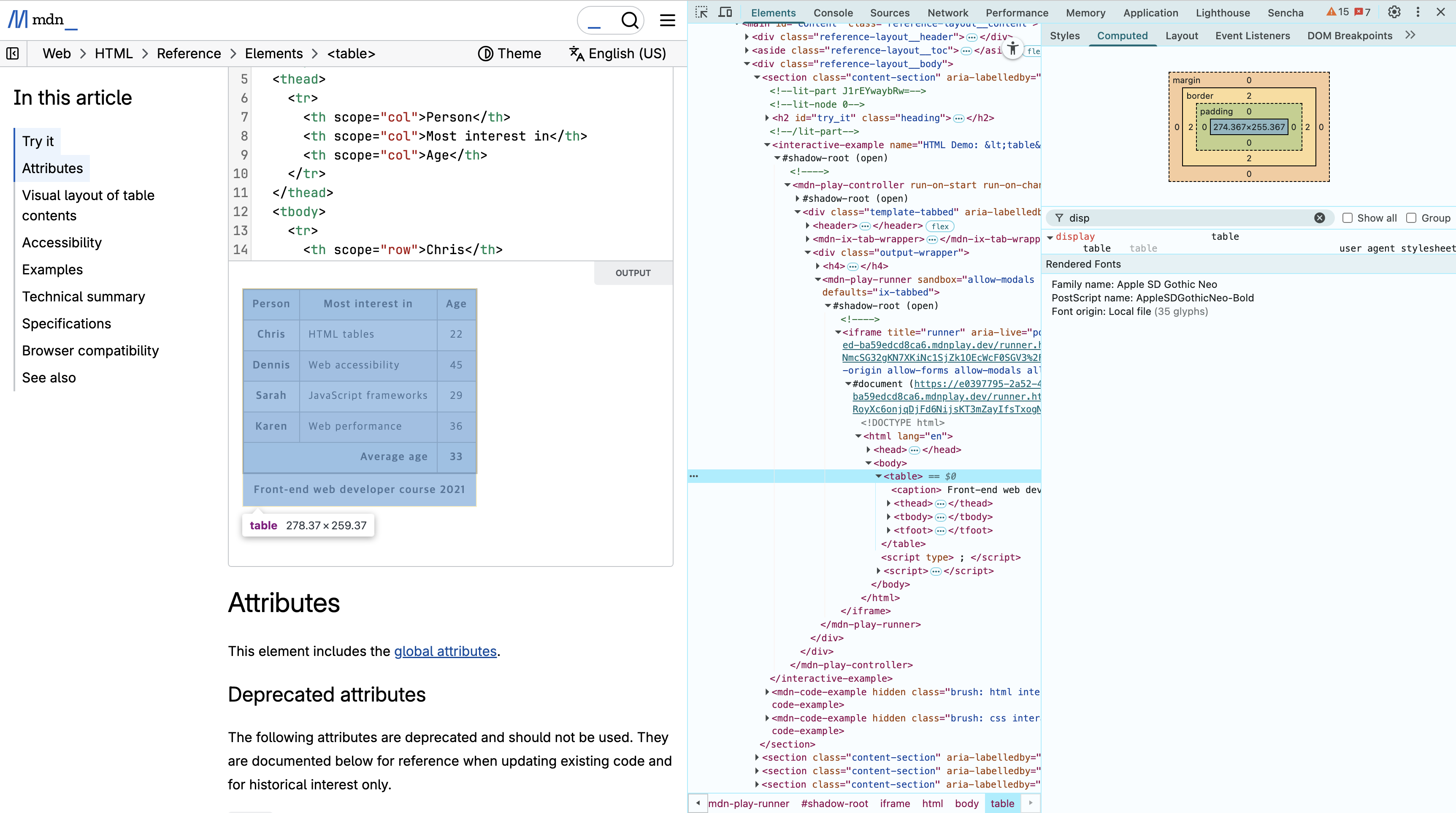The width and height of the screenshot is (1456, 813).
Task: Click the MDN search magnifier icon
Action: click(630, 20)
